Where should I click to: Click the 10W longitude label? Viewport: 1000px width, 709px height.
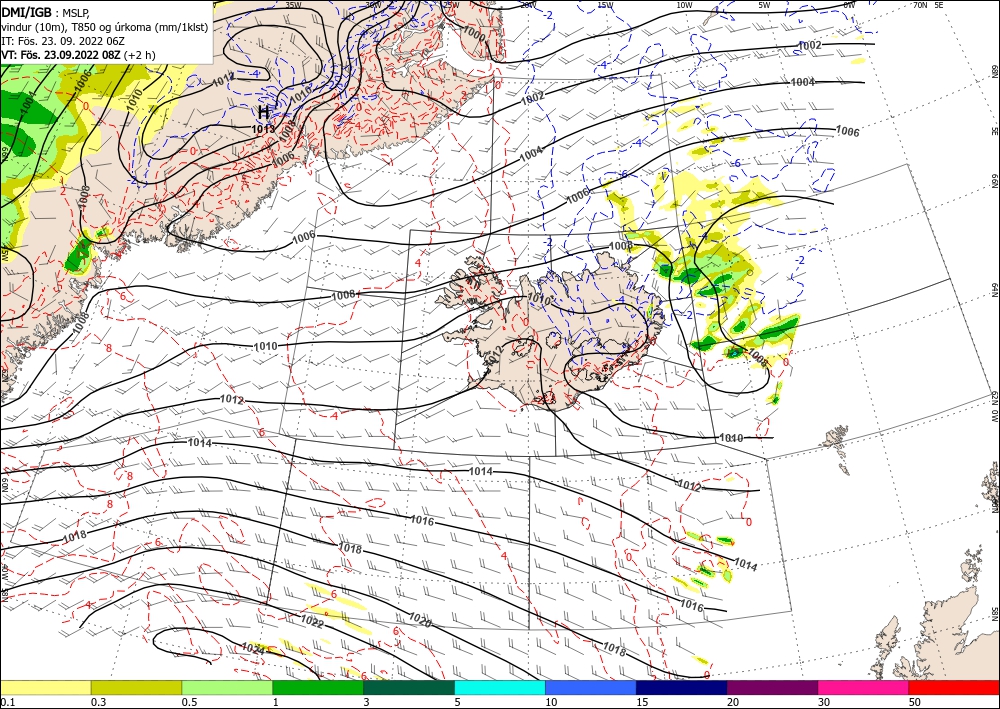(x=684, y=4)
